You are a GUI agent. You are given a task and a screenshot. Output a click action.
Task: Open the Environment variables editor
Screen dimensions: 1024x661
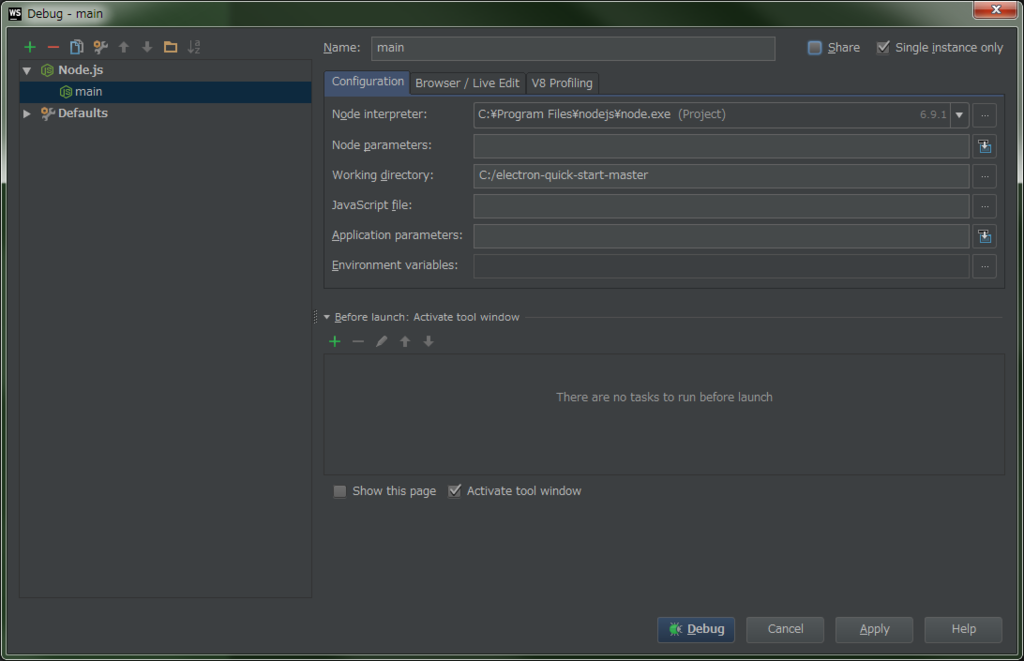984,266
